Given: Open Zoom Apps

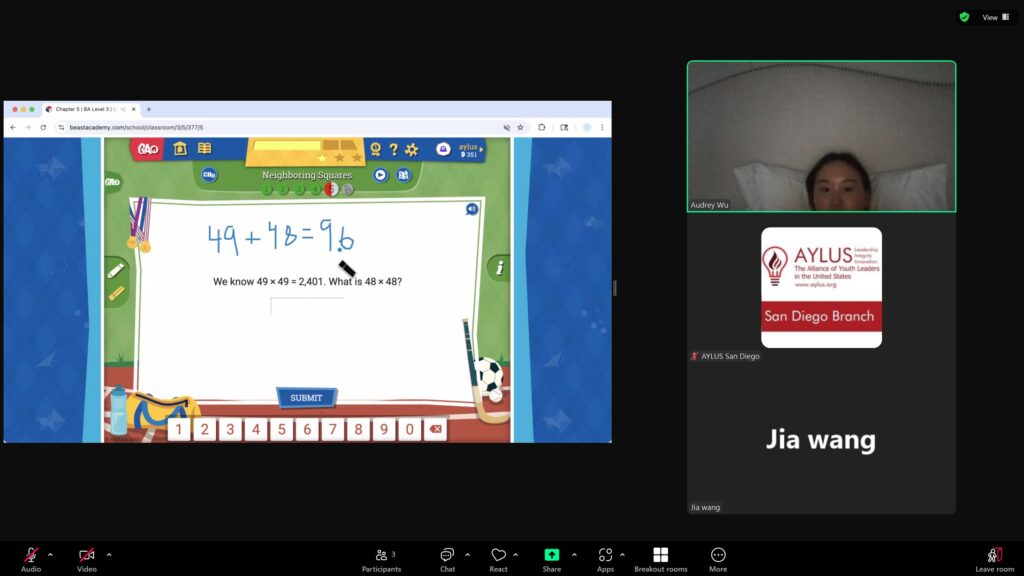Looking at the screenshot, I should point(605,559).
